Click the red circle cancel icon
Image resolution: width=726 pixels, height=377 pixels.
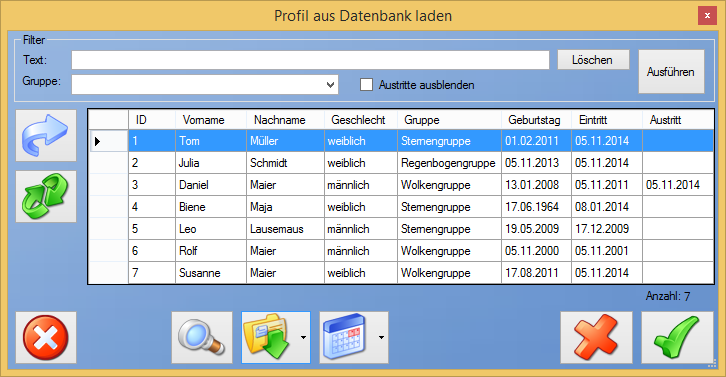(46, 338)
